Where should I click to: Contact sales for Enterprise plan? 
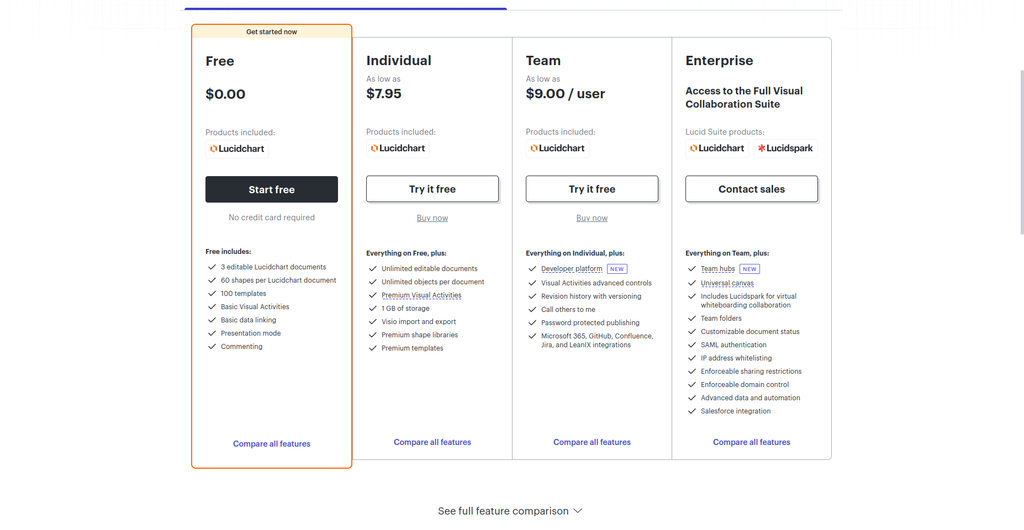pos(751,189)
